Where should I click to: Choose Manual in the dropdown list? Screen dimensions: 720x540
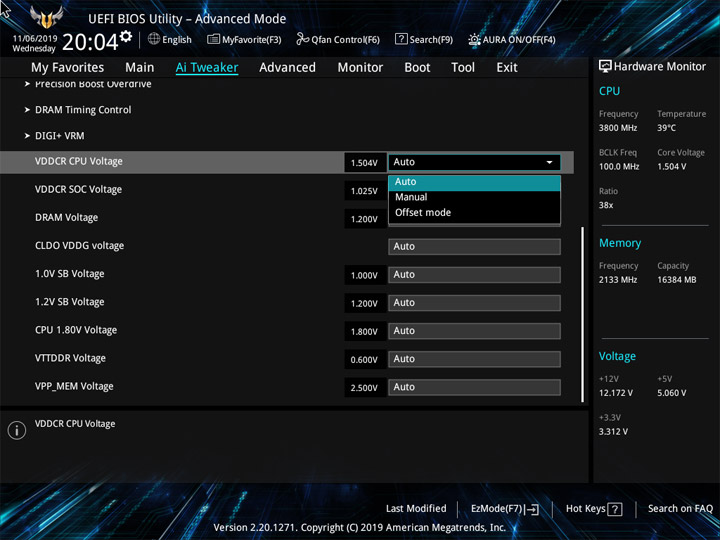[x=474, y=197]
